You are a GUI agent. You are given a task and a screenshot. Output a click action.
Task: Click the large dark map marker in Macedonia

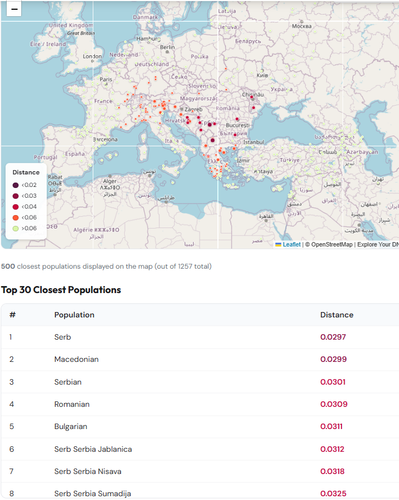(212, 140)
